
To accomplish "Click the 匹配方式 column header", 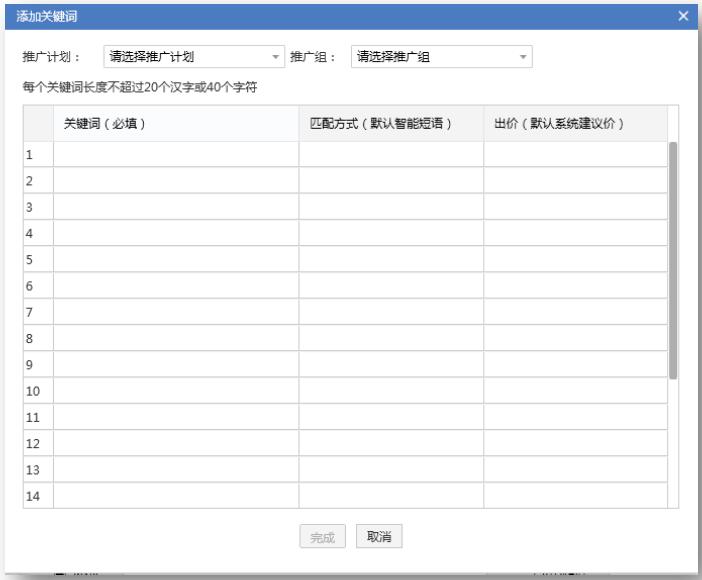I will click(391, 123).
